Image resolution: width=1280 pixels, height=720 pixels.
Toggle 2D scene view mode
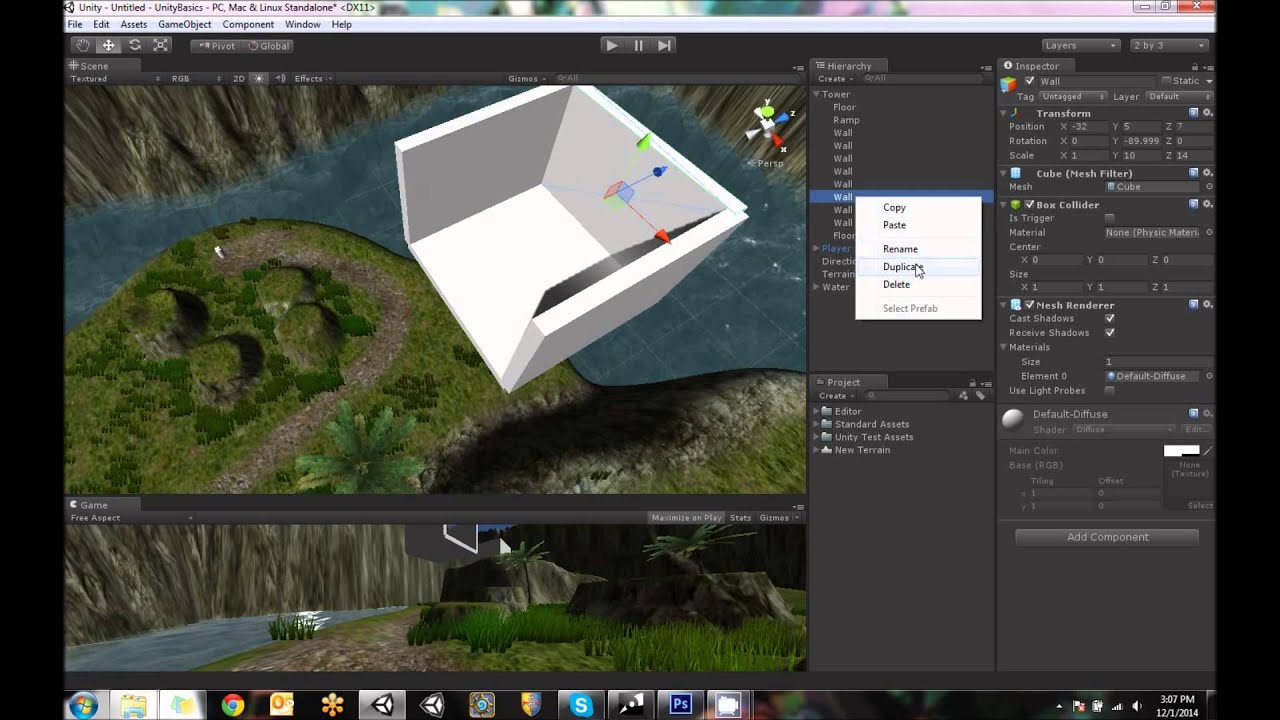tap(239, 78)
